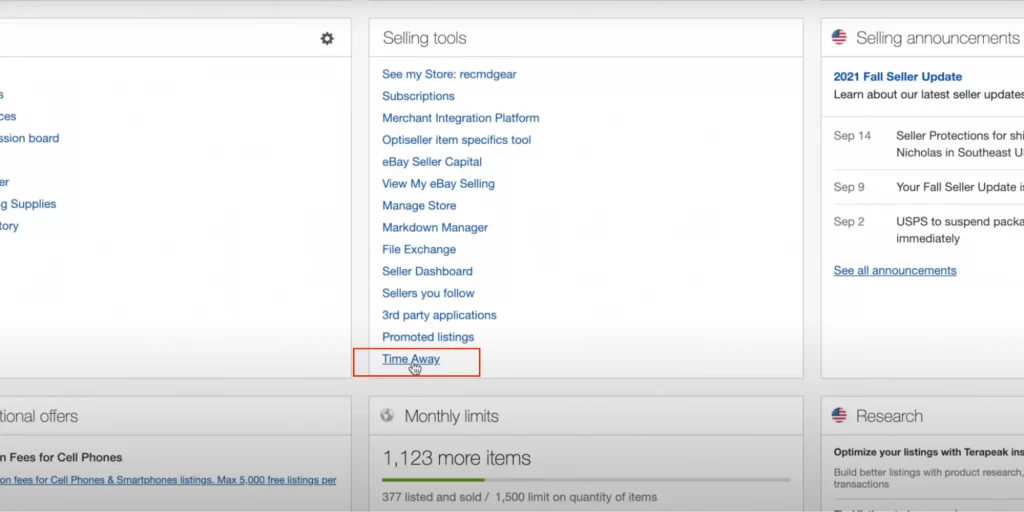Image resolution: width=1024 pixels, height=512 pixels.
Task: Click the Research panel heading
Action: point(889,416)
